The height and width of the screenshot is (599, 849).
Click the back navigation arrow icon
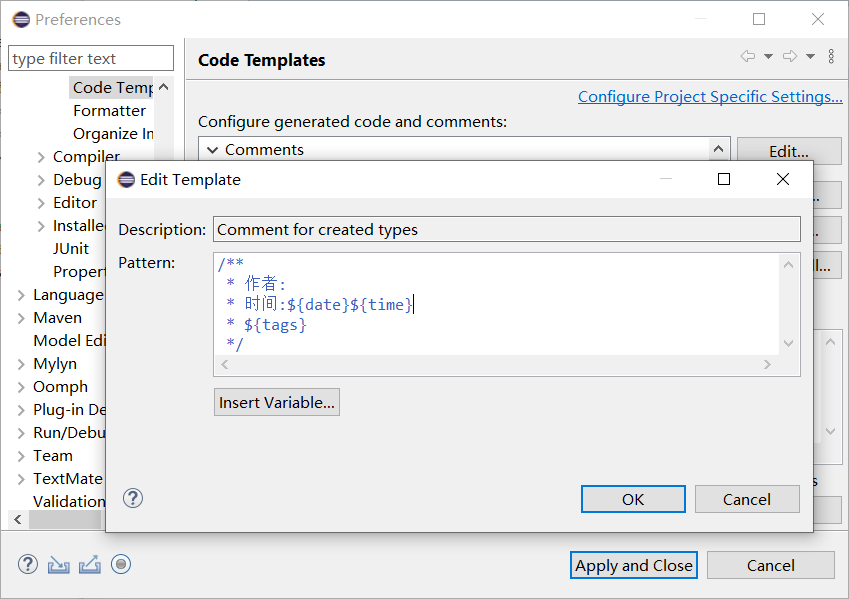[748, 57]
